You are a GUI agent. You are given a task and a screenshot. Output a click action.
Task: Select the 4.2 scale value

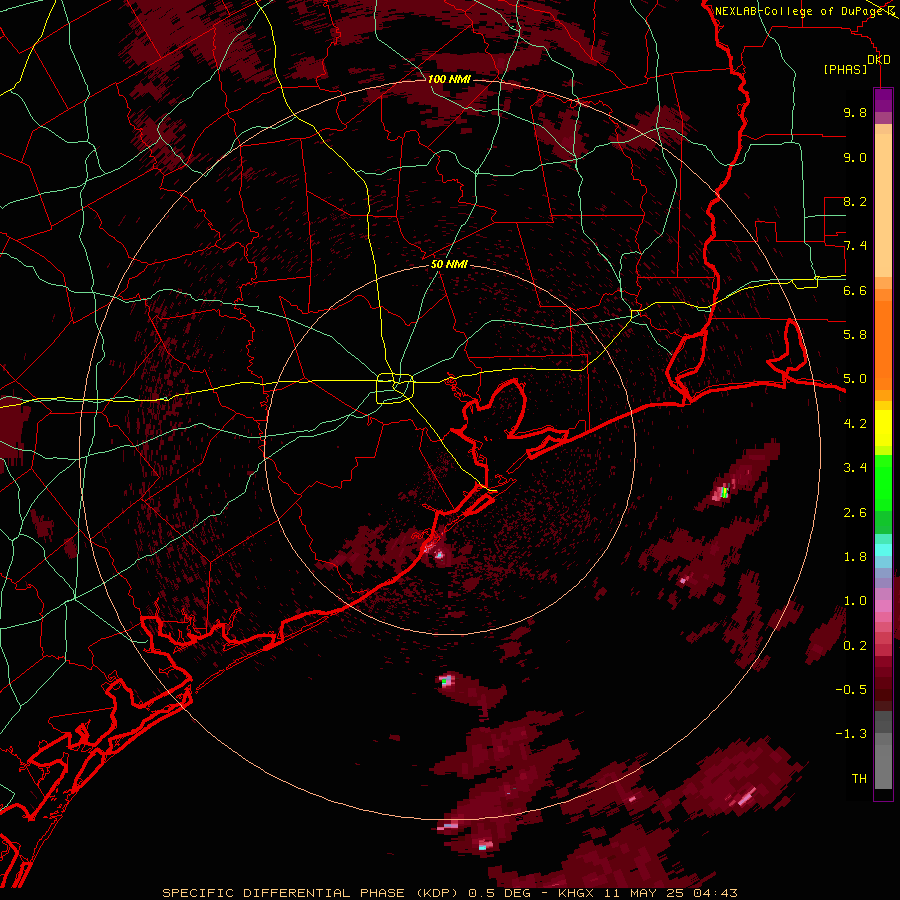click(x=855, y=424)
